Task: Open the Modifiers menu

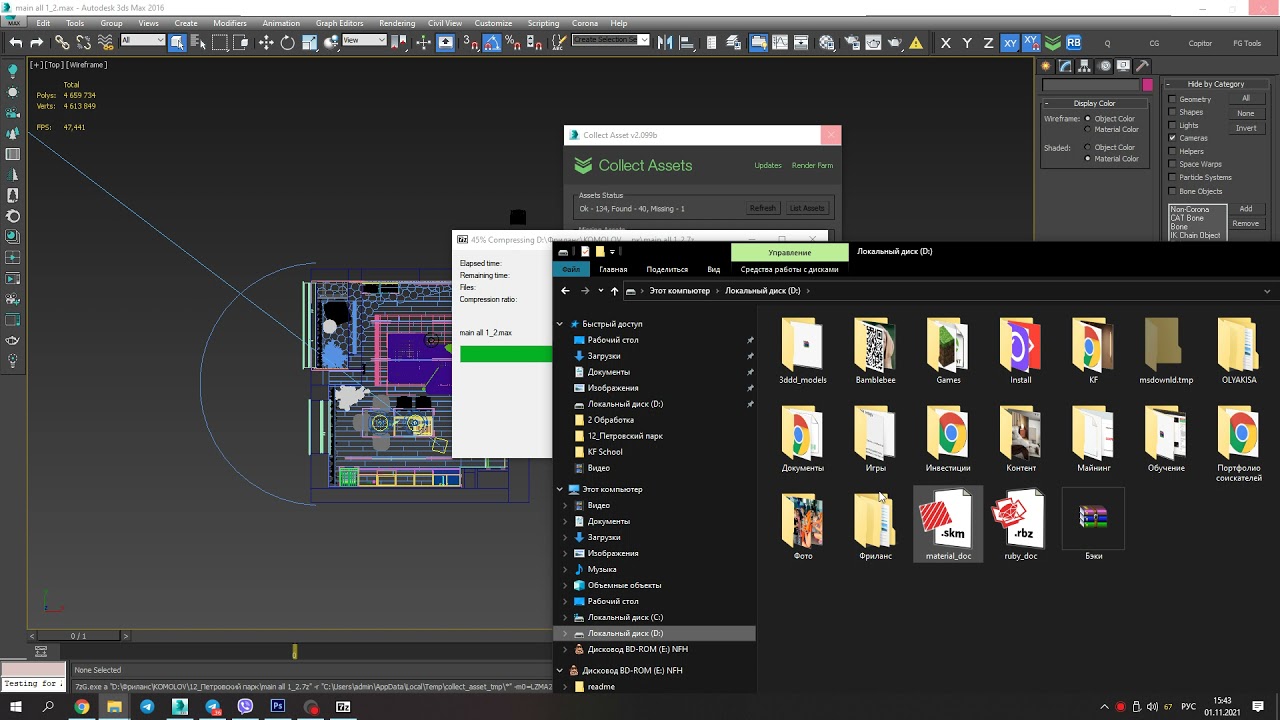Action: tap(230, 23)
